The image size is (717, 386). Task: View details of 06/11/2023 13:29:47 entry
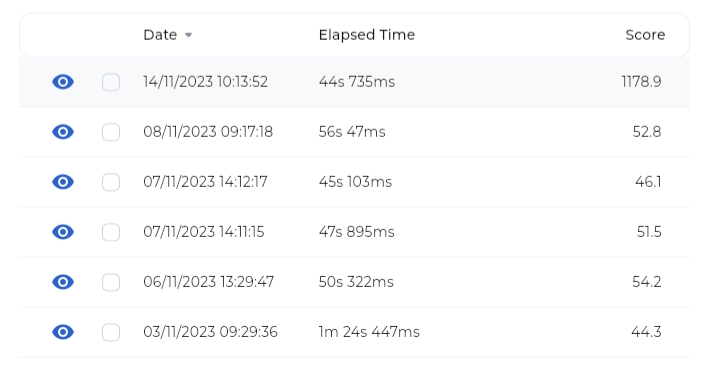pyautogui.click(x=63, y=282)
